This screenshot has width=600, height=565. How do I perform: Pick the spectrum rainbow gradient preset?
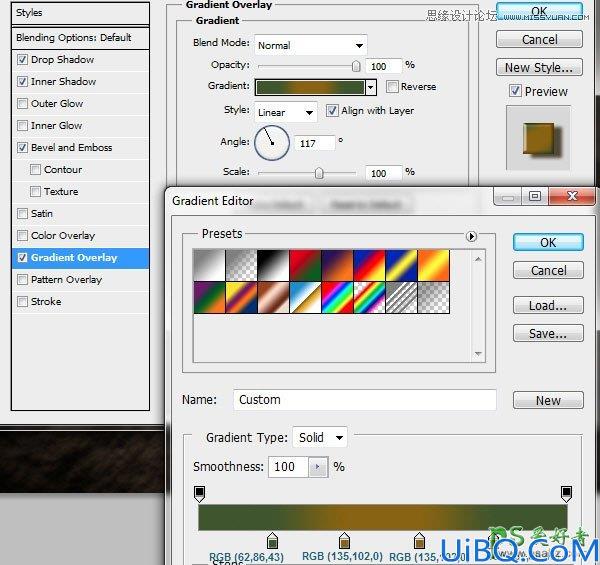point(338,298)
